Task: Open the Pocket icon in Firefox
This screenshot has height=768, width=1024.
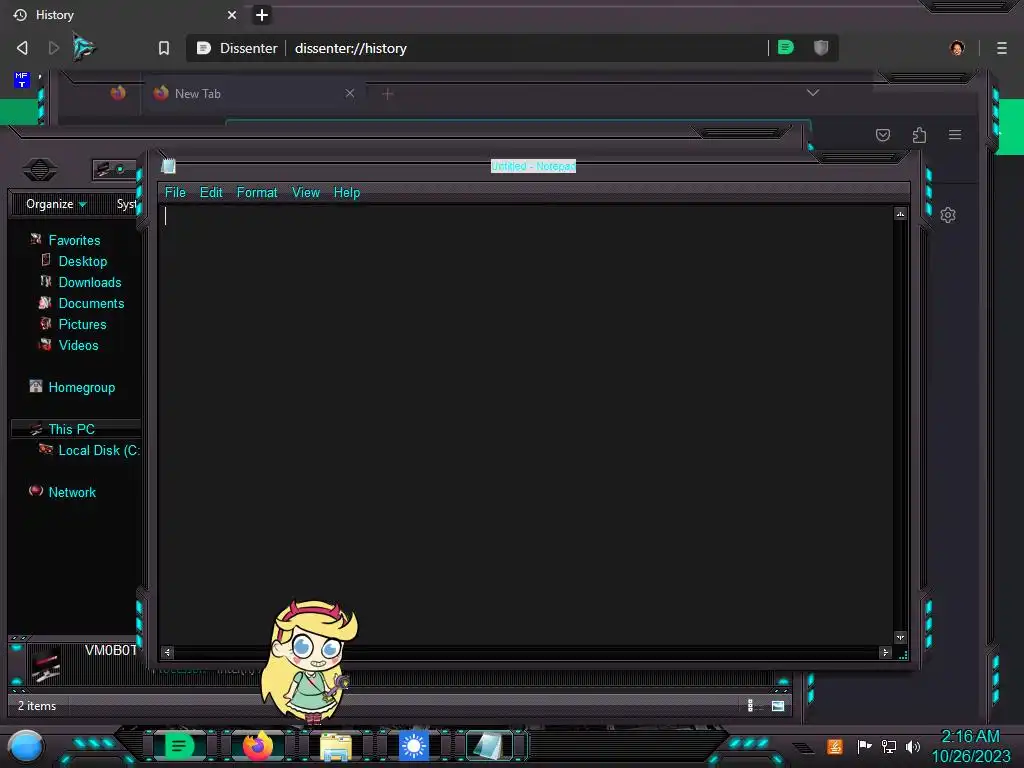Action: pos(883,135)
